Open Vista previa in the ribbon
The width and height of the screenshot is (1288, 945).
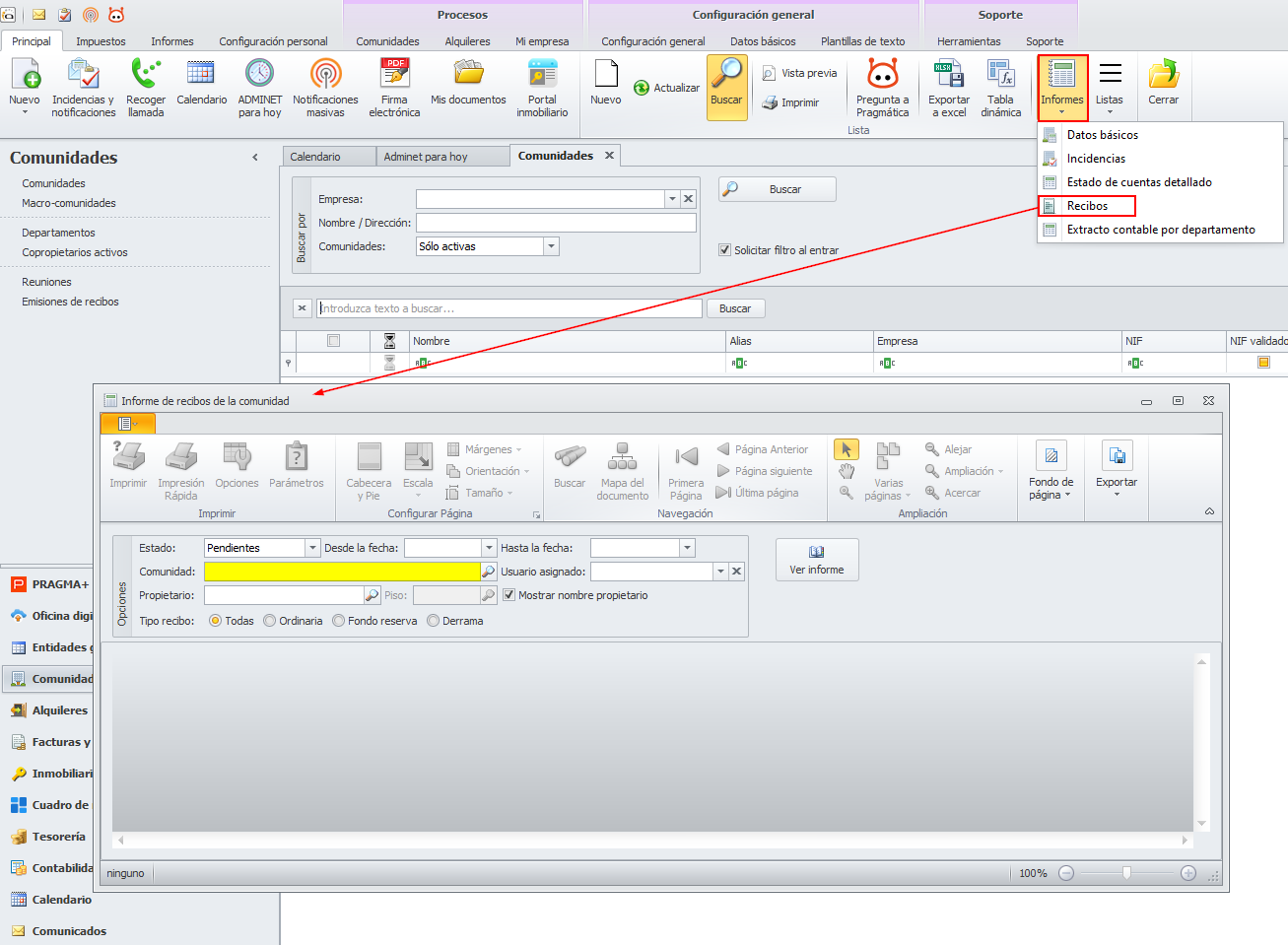pyautogui.click(x=799, y=73)
